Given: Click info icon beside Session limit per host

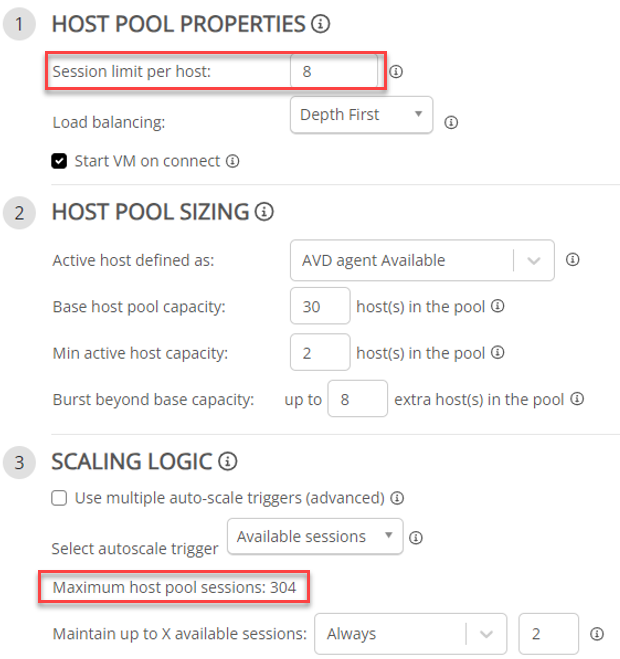Looking at the screenshot, I should (x=396, y=71).
